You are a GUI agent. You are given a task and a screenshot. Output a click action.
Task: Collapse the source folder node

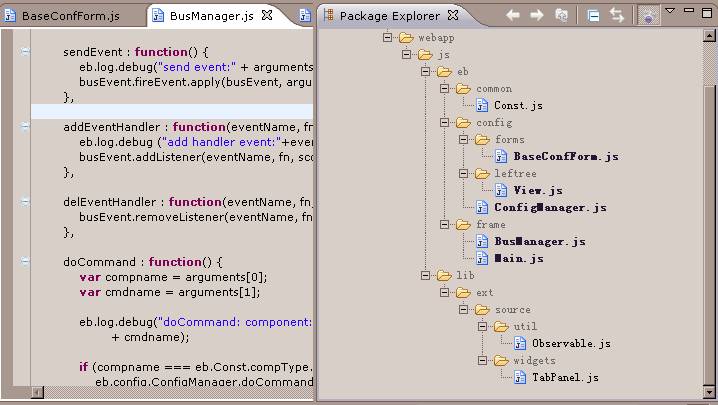click(x=463, y=309)
